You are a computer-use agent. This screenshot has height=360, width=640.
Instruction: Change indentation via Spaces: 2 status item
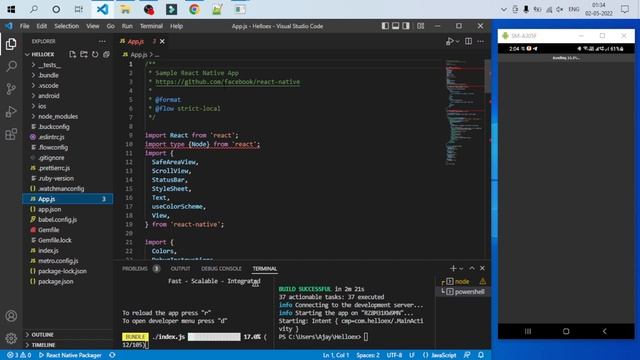368,355
